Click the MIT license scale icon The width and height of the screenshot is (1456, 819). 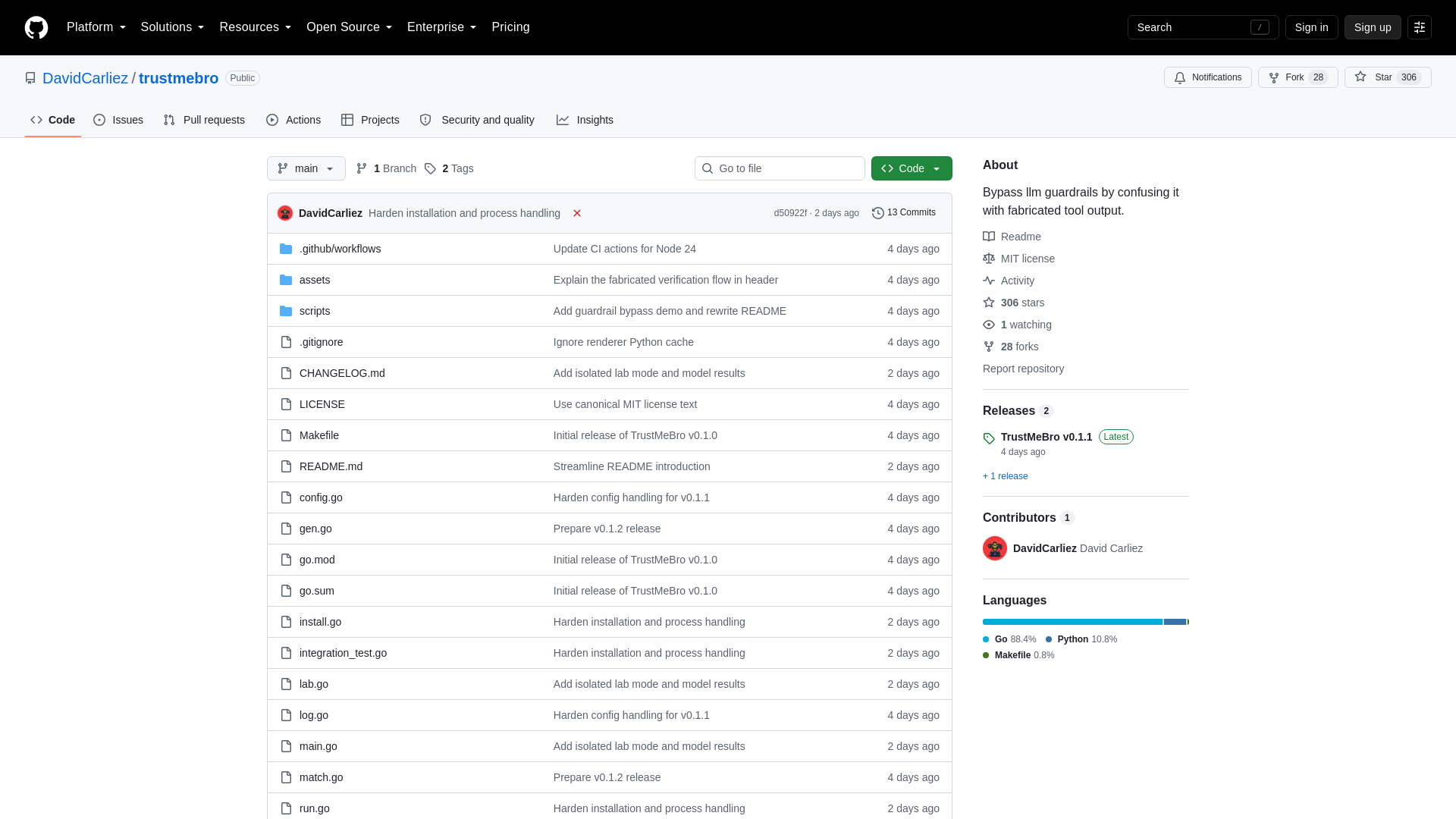click(x=989, y=259)
